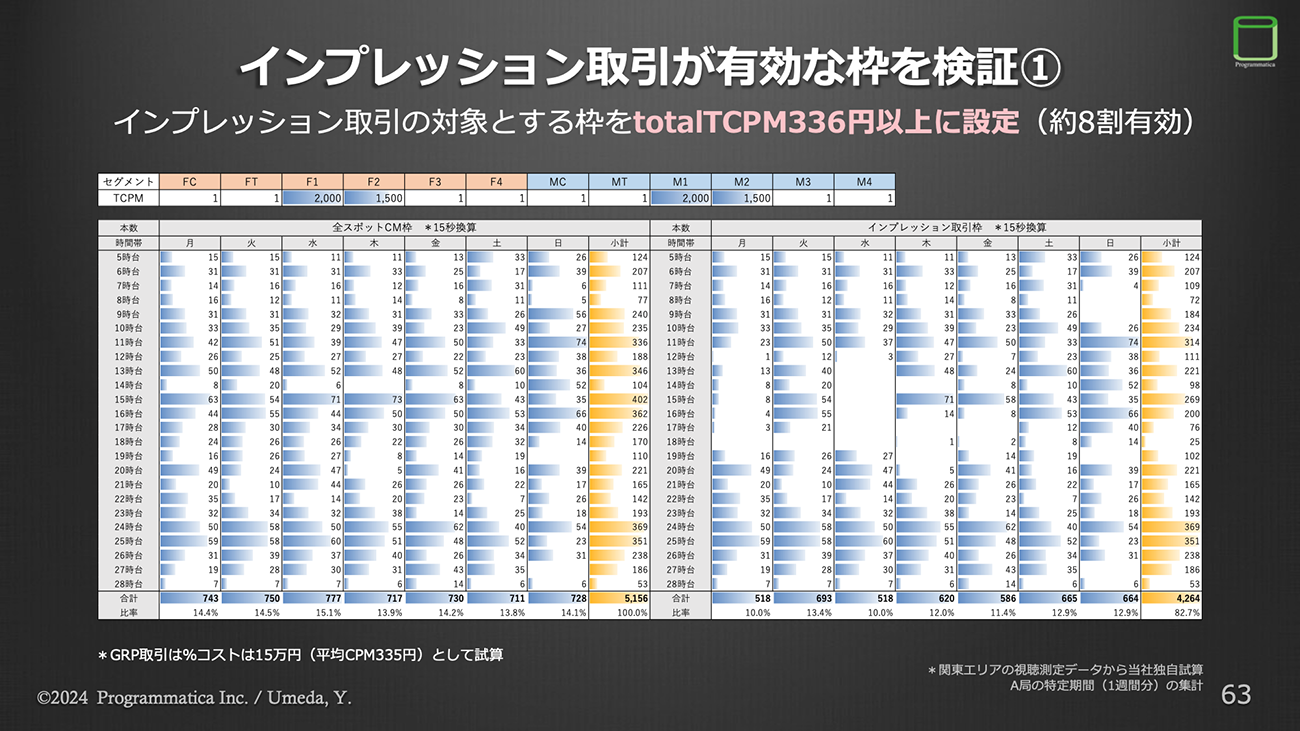The height and width of the screenshot is (731, 1300).
Task: Click the M2 segment header cell
Action: (741, 182)
